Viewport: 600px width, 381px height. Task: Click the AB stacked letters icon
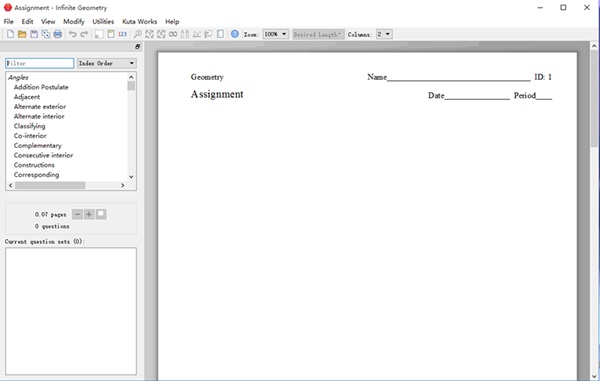185,34
